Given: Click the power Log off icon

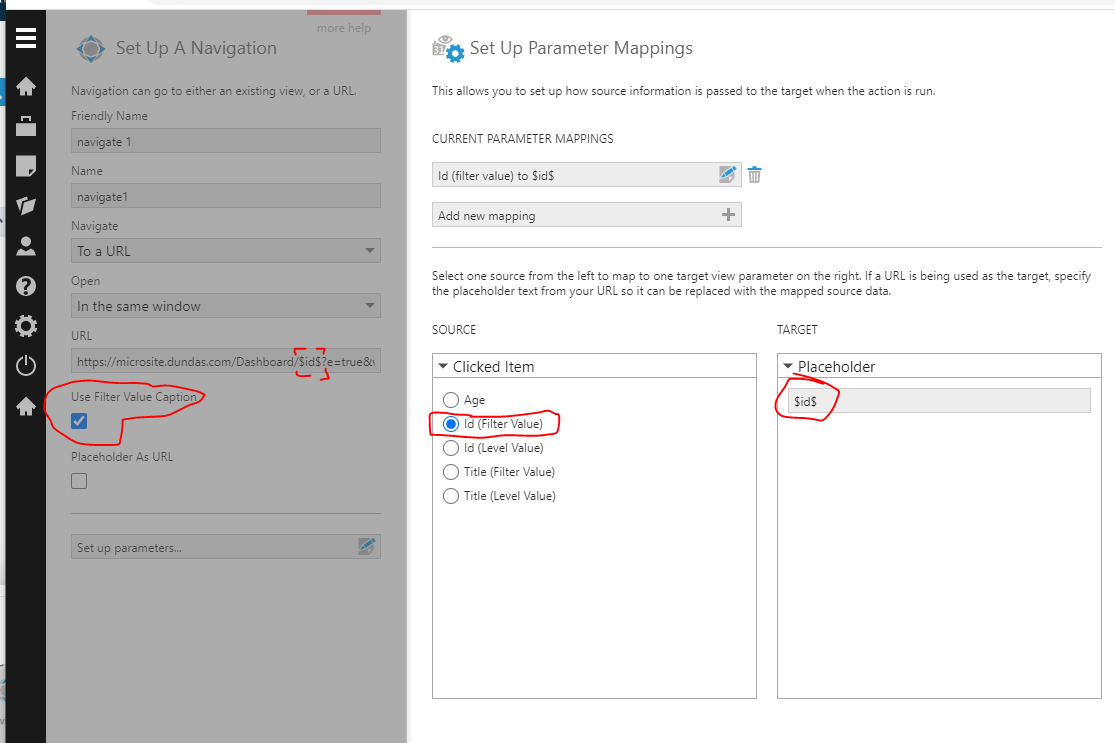Looking at the screenshot, I should (26, 365).
